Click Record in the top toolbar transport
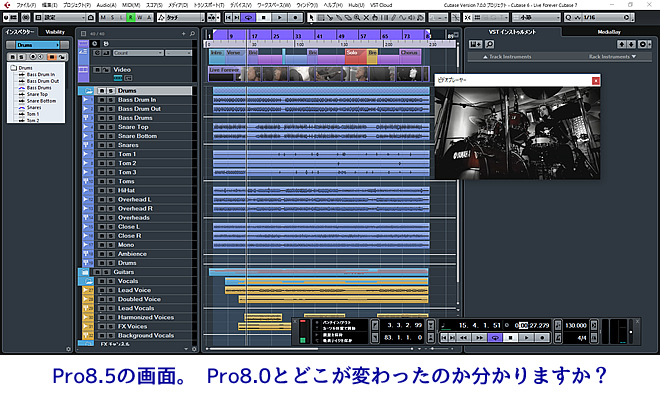 coord(295,18)
